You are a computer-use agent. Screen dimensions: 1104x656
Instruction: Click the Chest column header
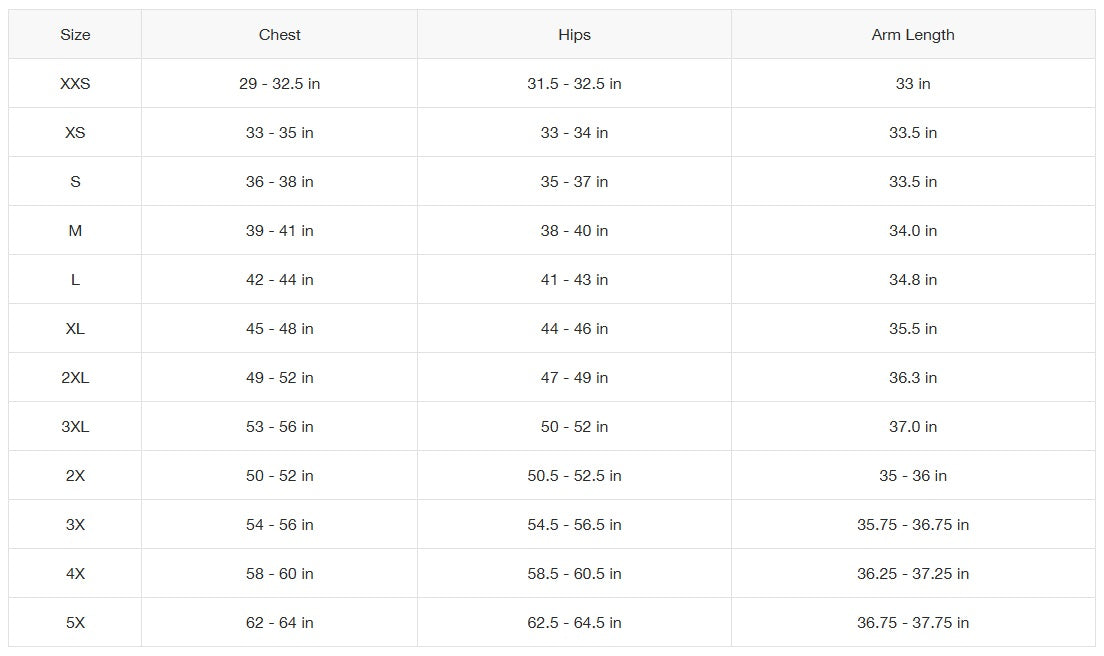pos(280,35)
